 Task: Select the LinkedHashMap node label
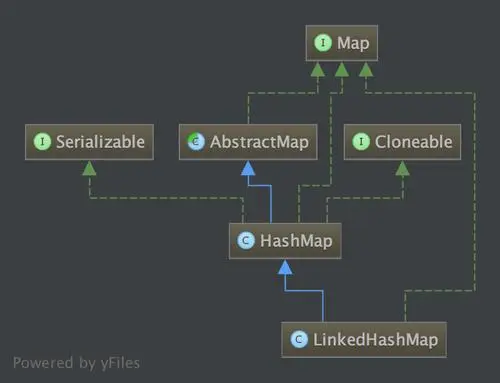click(376, 340)
